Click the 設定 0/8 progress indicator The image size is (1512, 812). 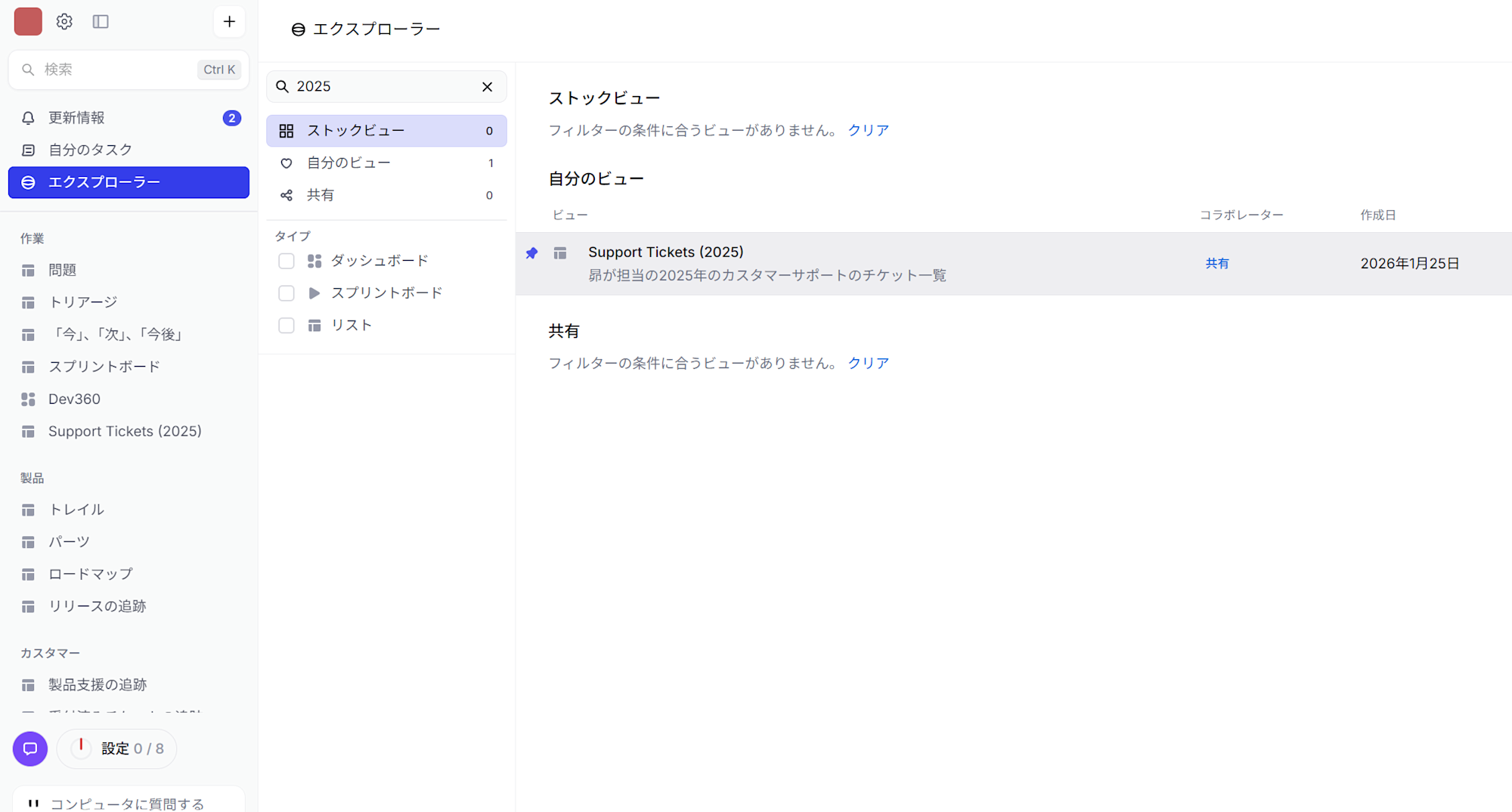pyautogui.click(x=116, y=748)
